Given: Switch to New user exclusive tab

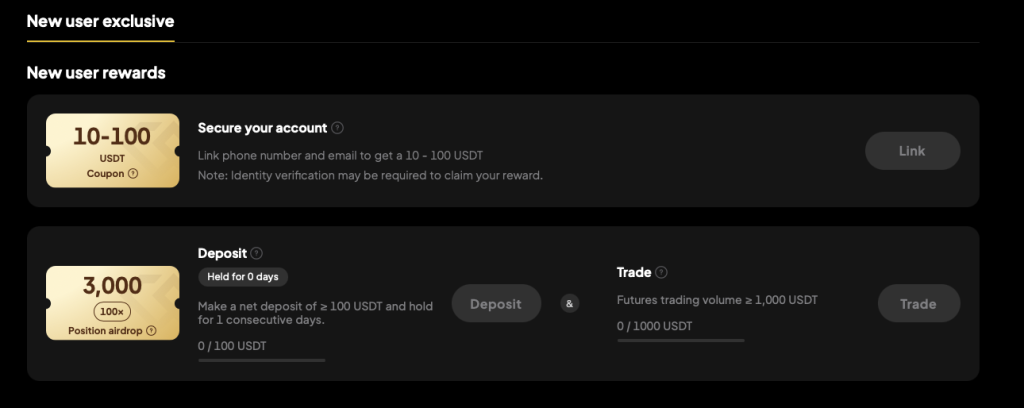Looking at the screenshot, I should pyautogui.click(x=100, y=21).
